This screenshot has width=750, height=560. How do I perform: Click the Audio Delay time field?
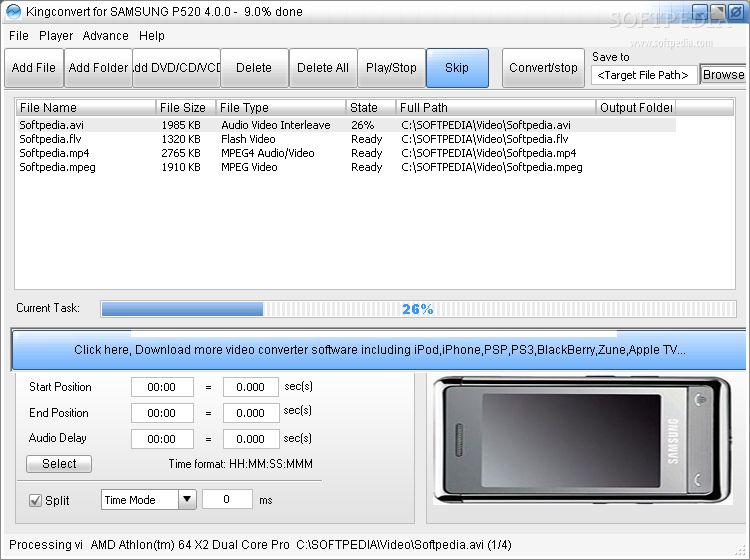tap(162, 439)
